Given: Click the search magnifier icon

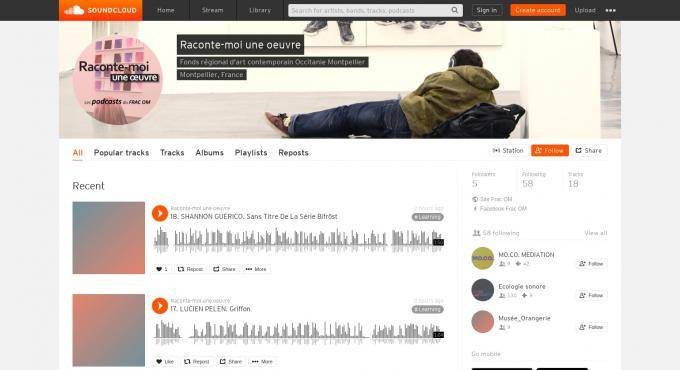Looking at the screenshot, I should pos(454,10).
